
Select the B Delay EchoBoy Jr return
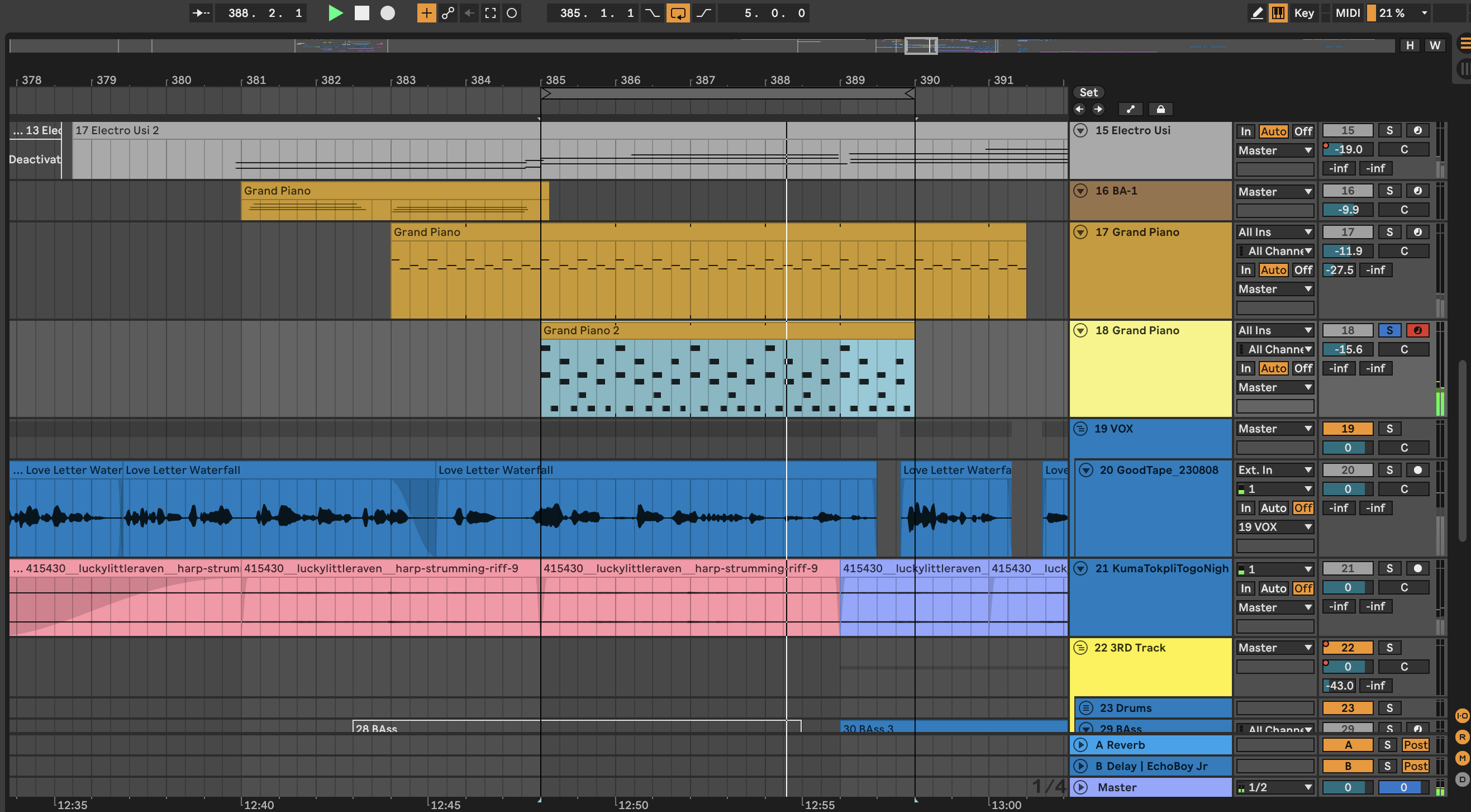(x=1151, y=766)
